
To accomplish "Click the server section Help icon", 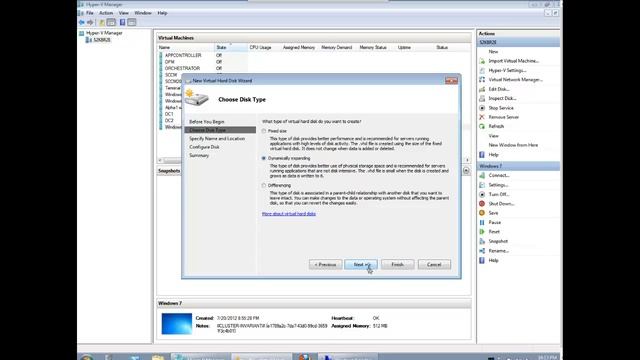I will click(x=482, y=155).
